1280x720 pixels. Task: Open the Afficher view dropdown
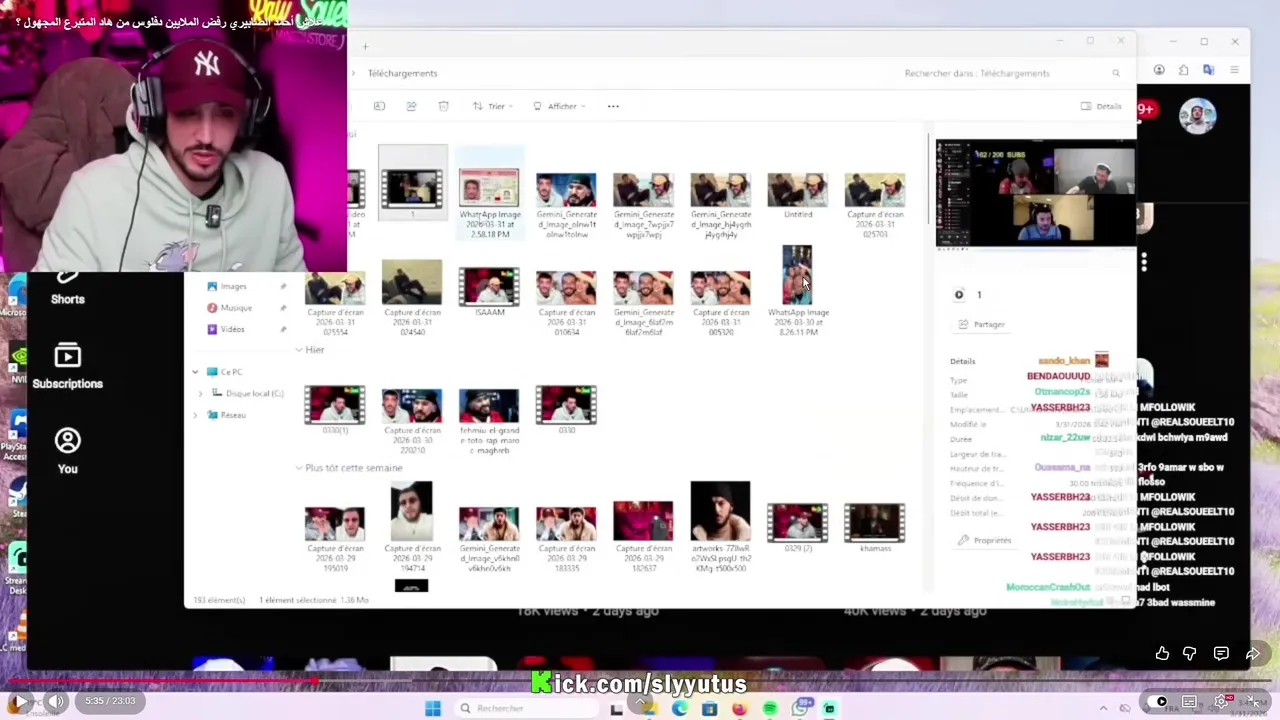click(x=559, y=106)
